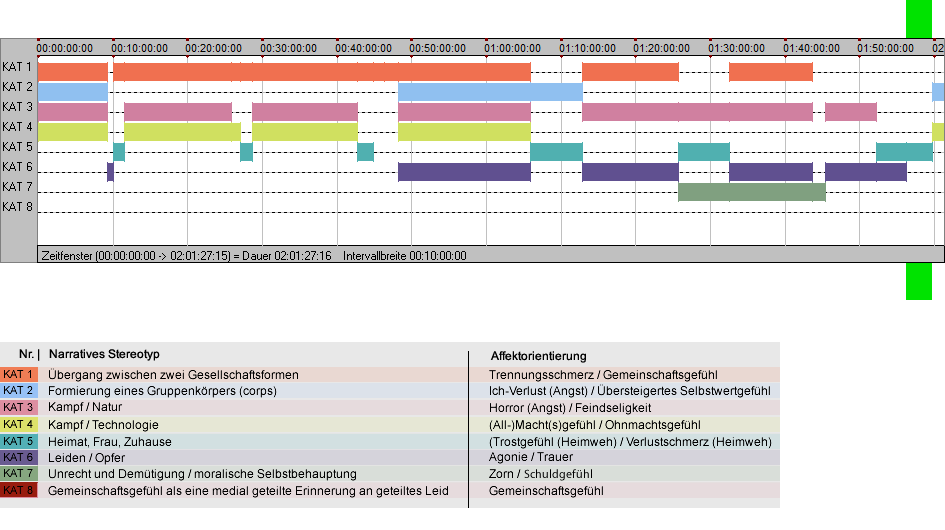Click the 'Kampf / Natur' legend entry
This screenshot has width=945, height=530.
85,407
